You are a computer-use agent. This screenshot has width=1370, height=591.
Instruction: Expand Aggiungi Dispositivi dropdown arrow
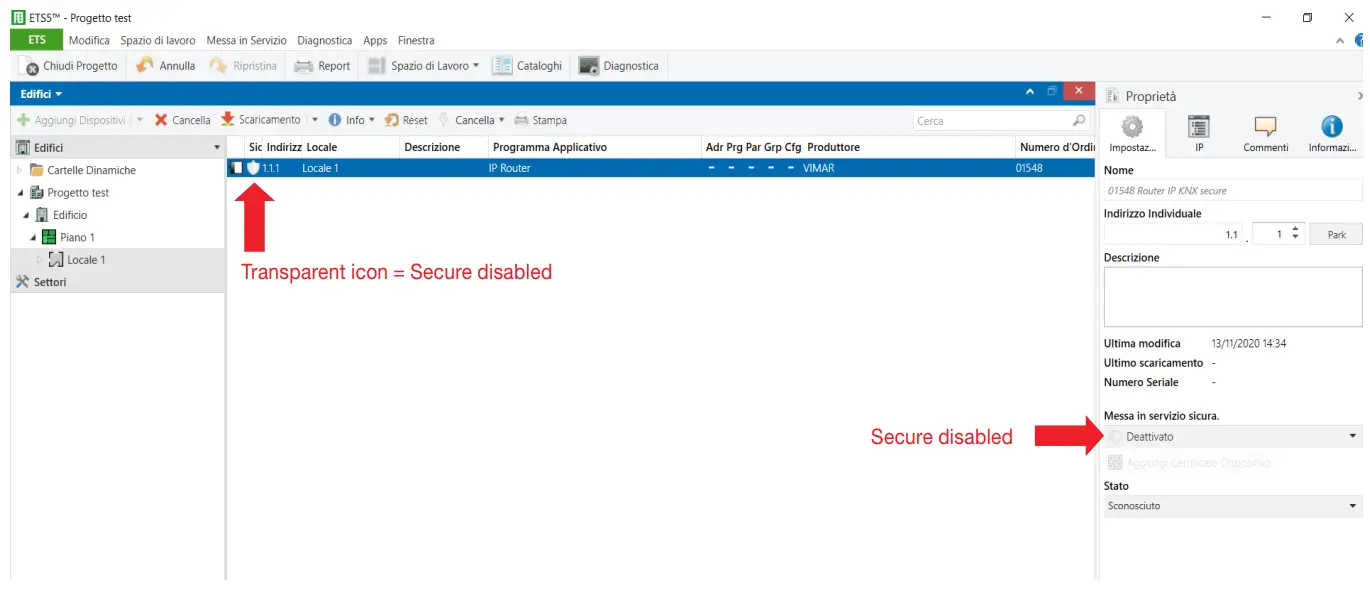point(139,120)
